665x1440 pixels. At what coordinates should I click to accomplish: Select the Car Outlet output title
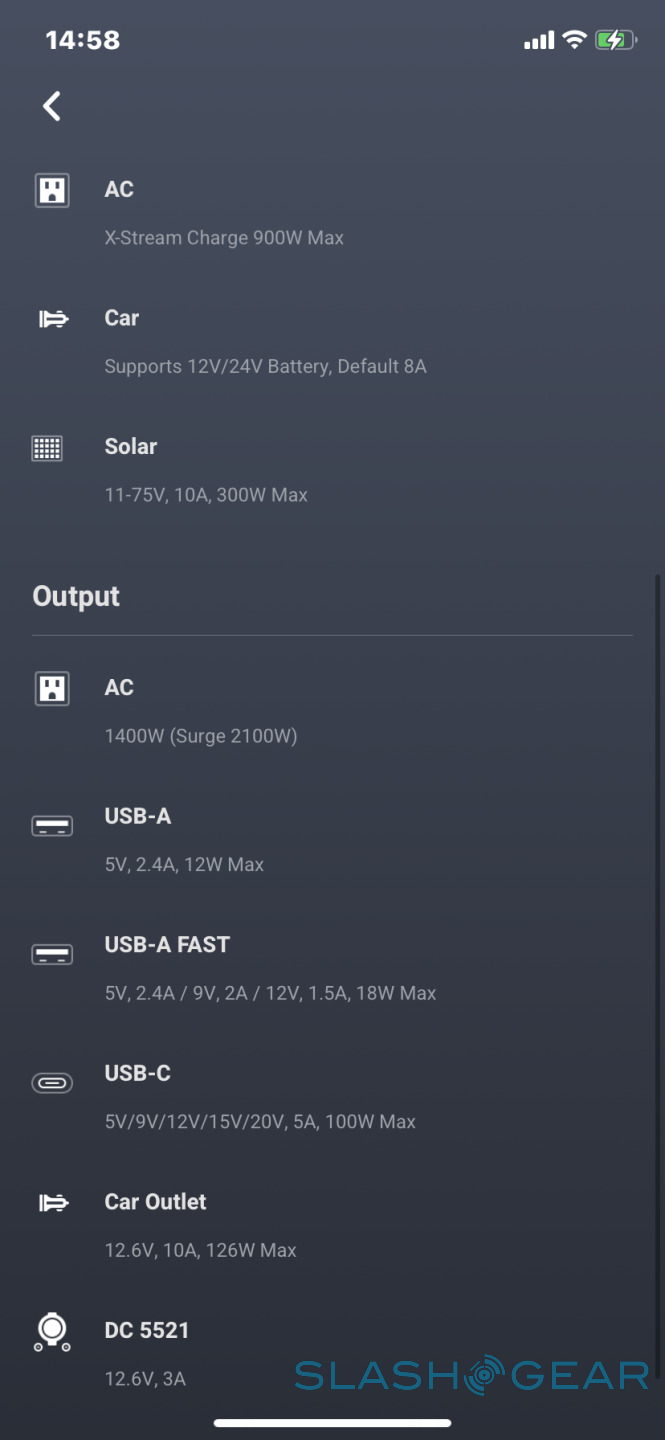click(155, 1202)
